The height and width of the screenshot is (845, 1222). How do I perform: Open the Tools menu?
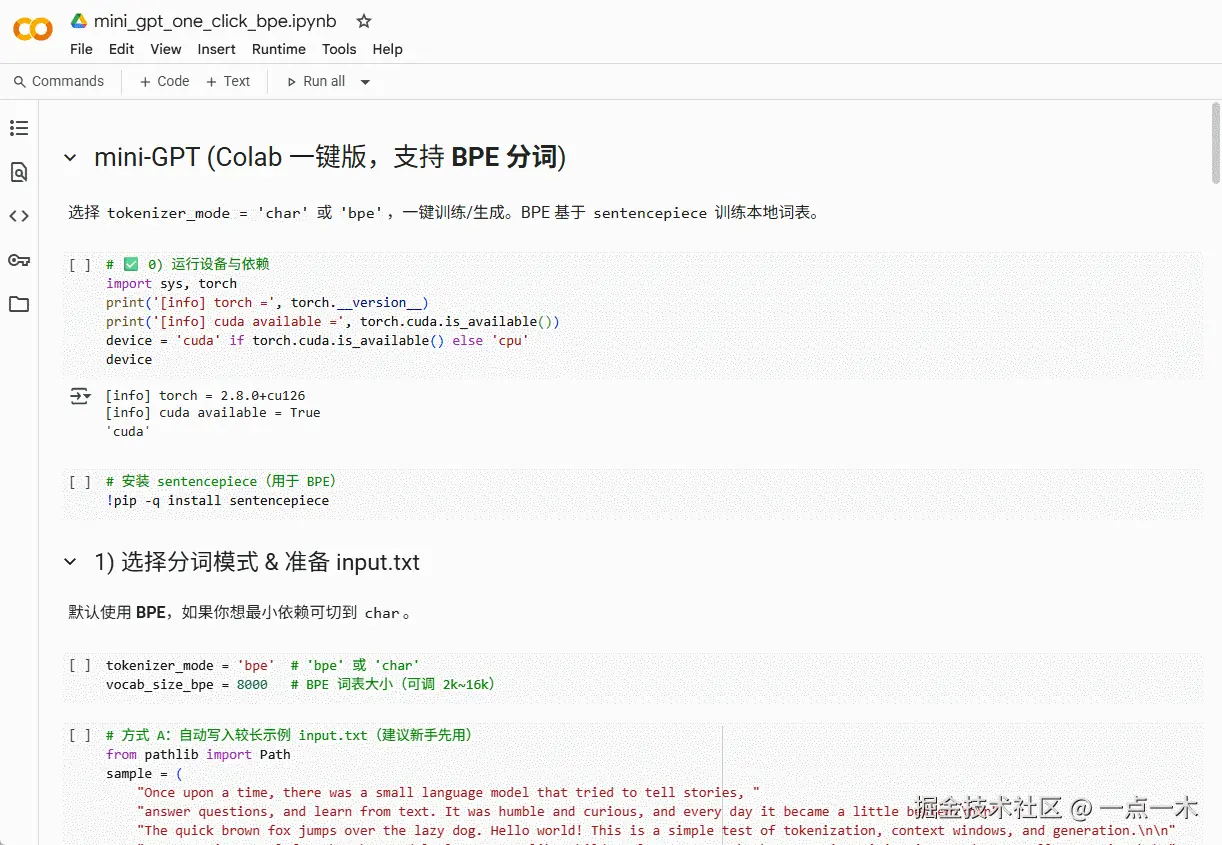(339, 48)
